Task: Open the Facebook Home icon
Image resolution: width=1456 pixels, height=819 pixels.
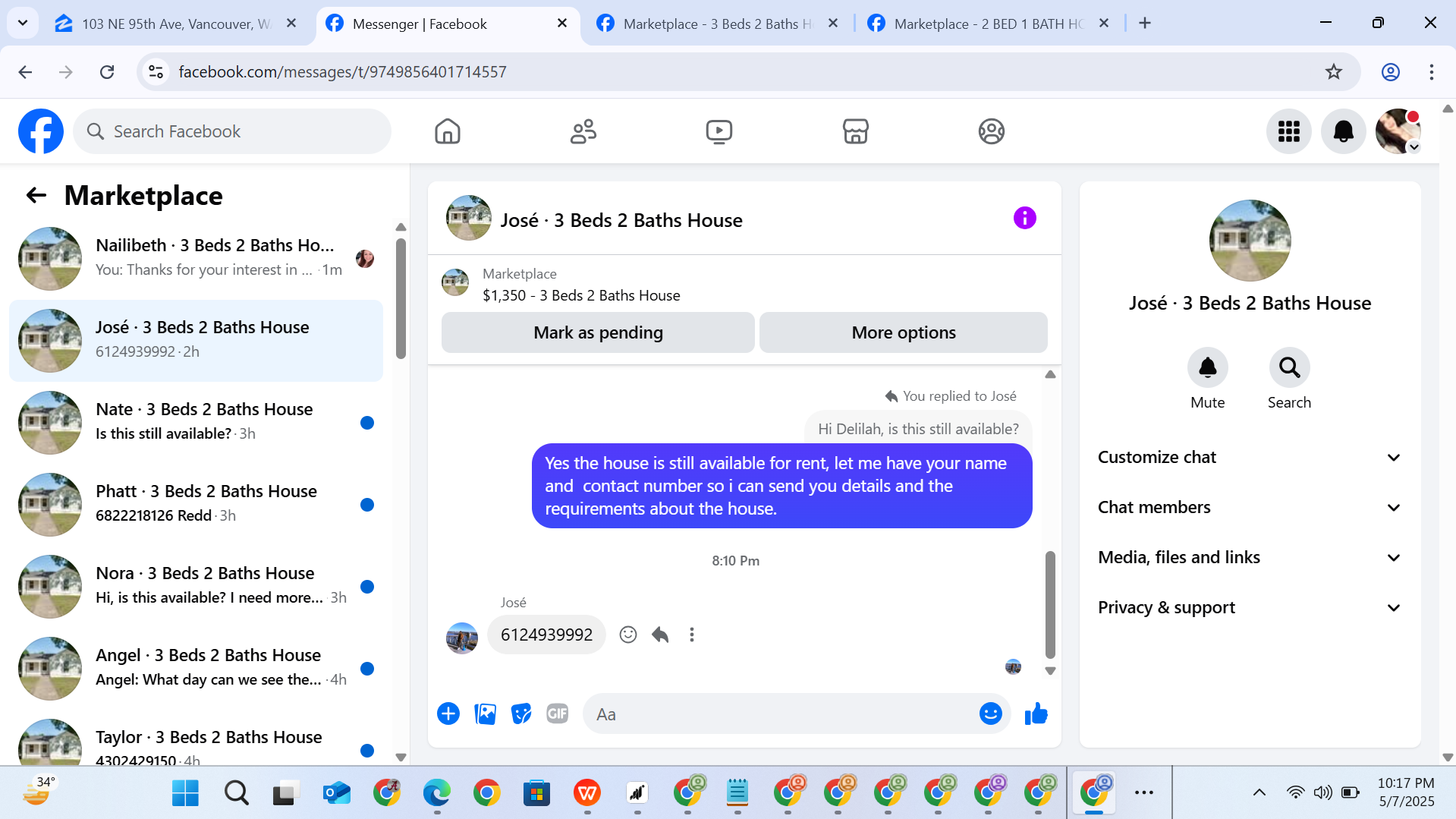Action: click(448, 131)
